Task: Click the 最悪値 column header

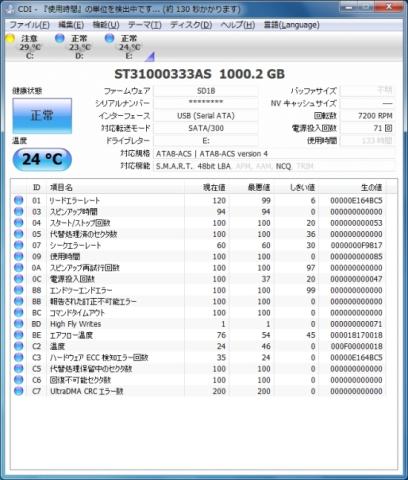Action: (251, 187)
